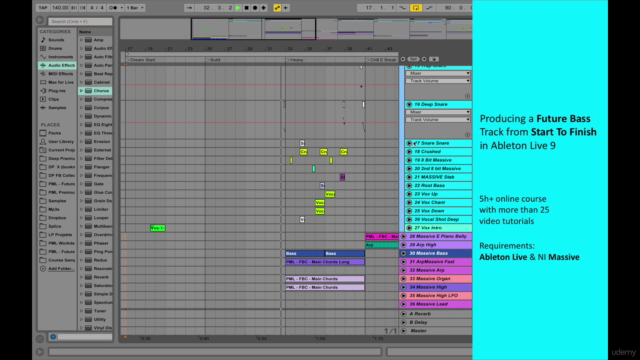Select the Samples category icon
Screen dimensions: 640x360
tap(43, 108)
